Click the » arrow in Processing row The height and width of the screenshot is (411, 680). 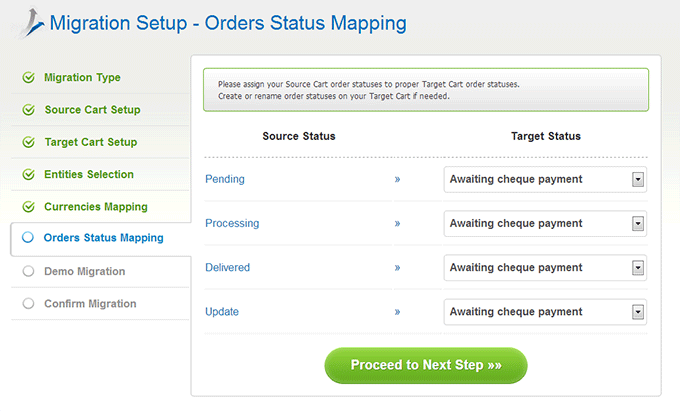[397, 224]
